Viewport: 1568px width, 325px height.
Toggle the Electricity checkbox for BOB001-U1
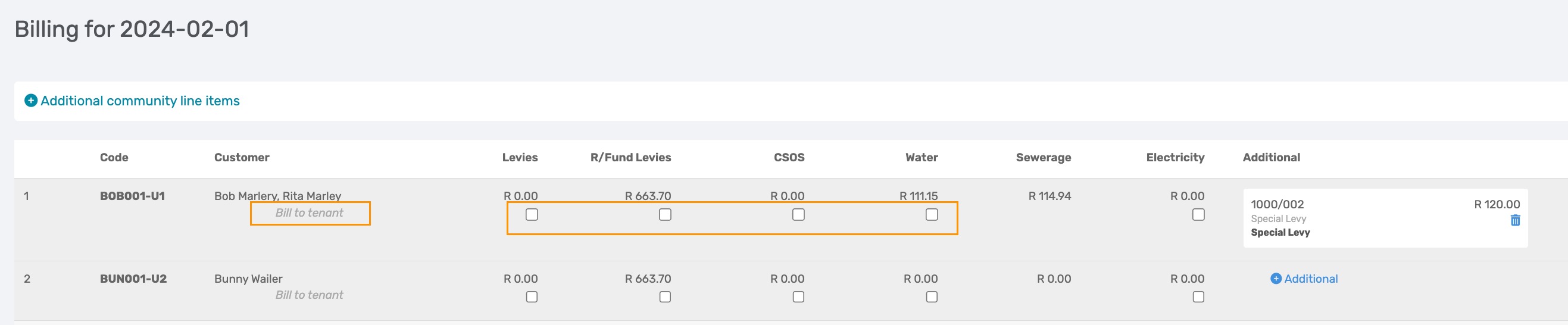pos(1198,214)
